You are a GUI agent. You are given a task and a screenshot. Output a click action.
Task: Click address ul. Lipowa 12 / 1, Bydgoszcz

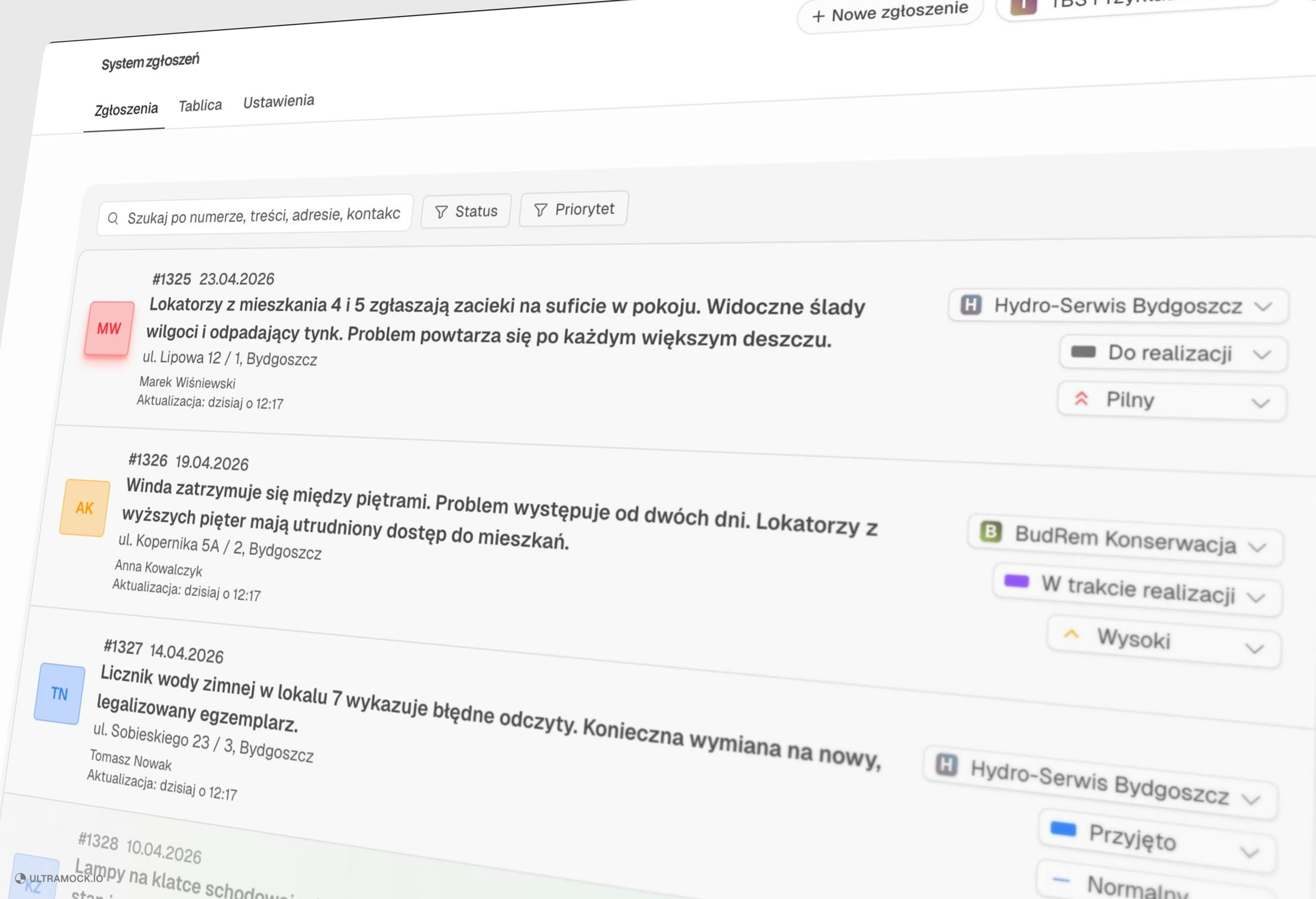click(230, 358)
